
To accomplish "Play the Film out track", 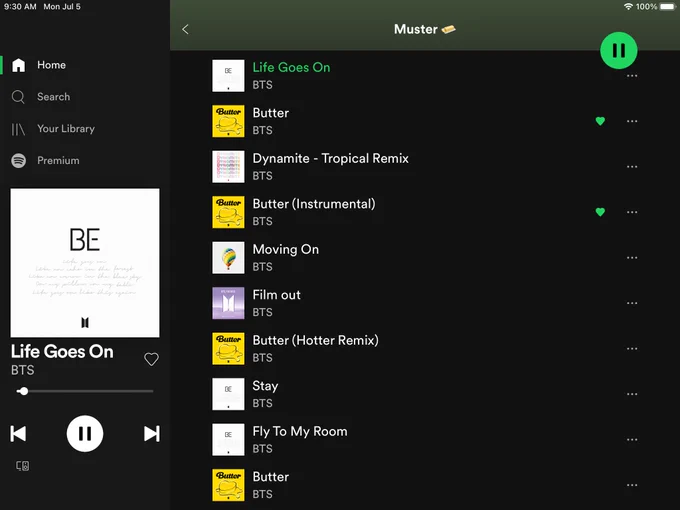I will [x=425, y=303].
